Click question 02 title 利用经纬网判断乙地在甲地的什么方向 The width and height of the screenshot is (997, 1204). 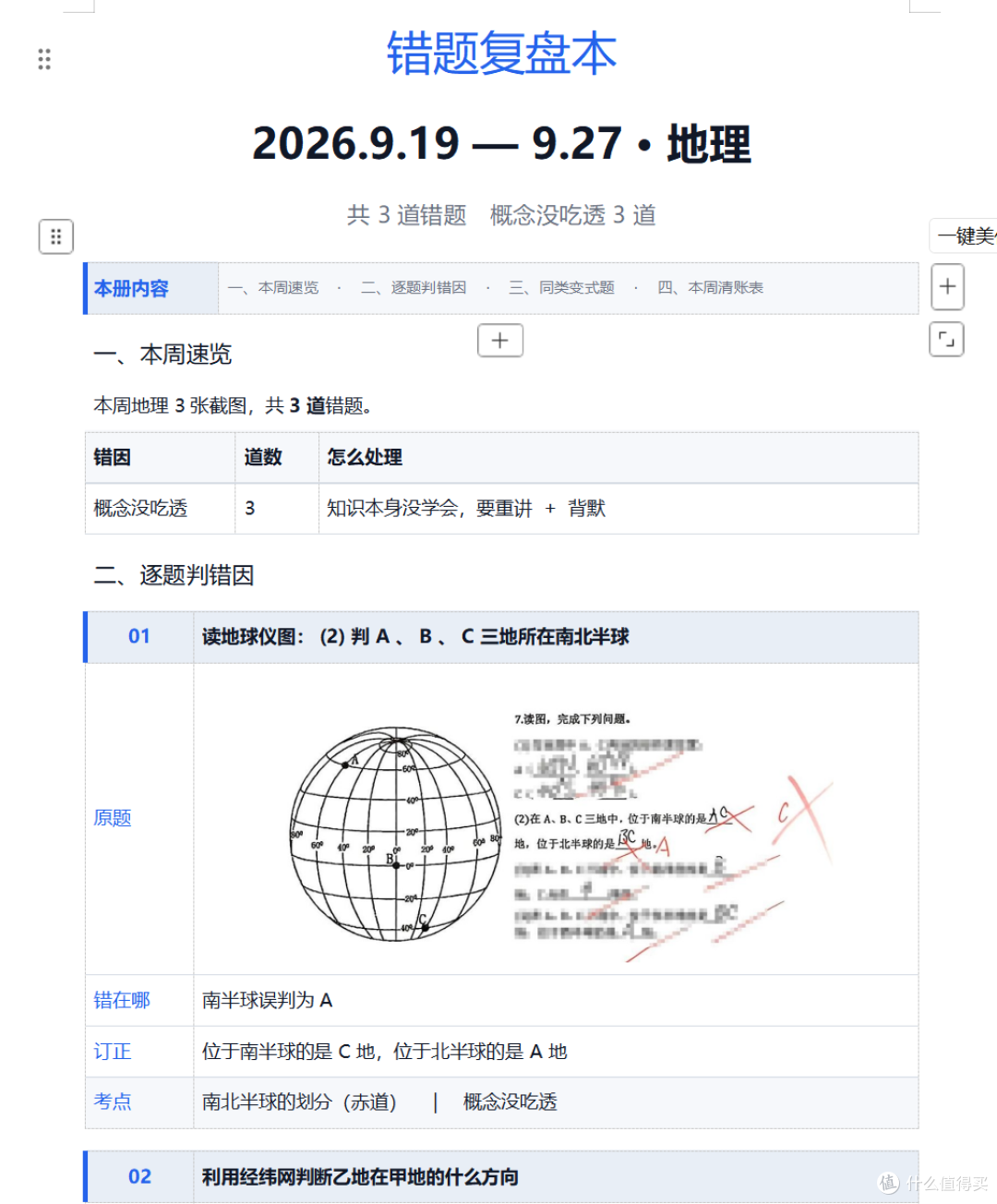(360, 1176)
